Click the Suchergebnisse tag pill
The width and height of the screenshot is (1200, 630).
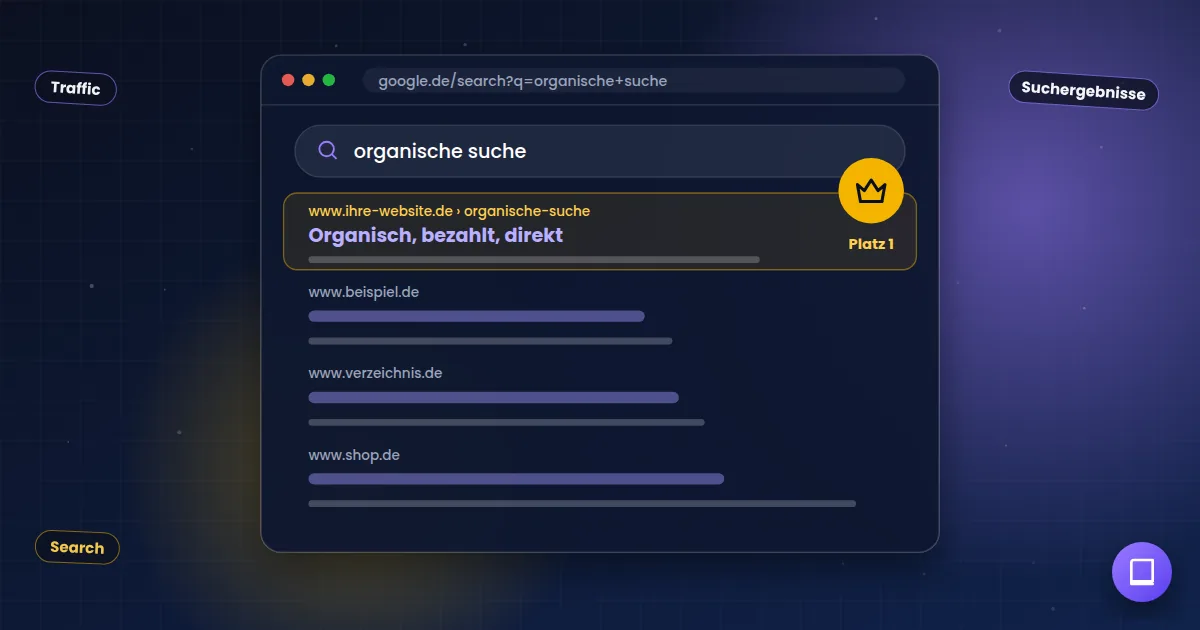tap(1083, 90)
